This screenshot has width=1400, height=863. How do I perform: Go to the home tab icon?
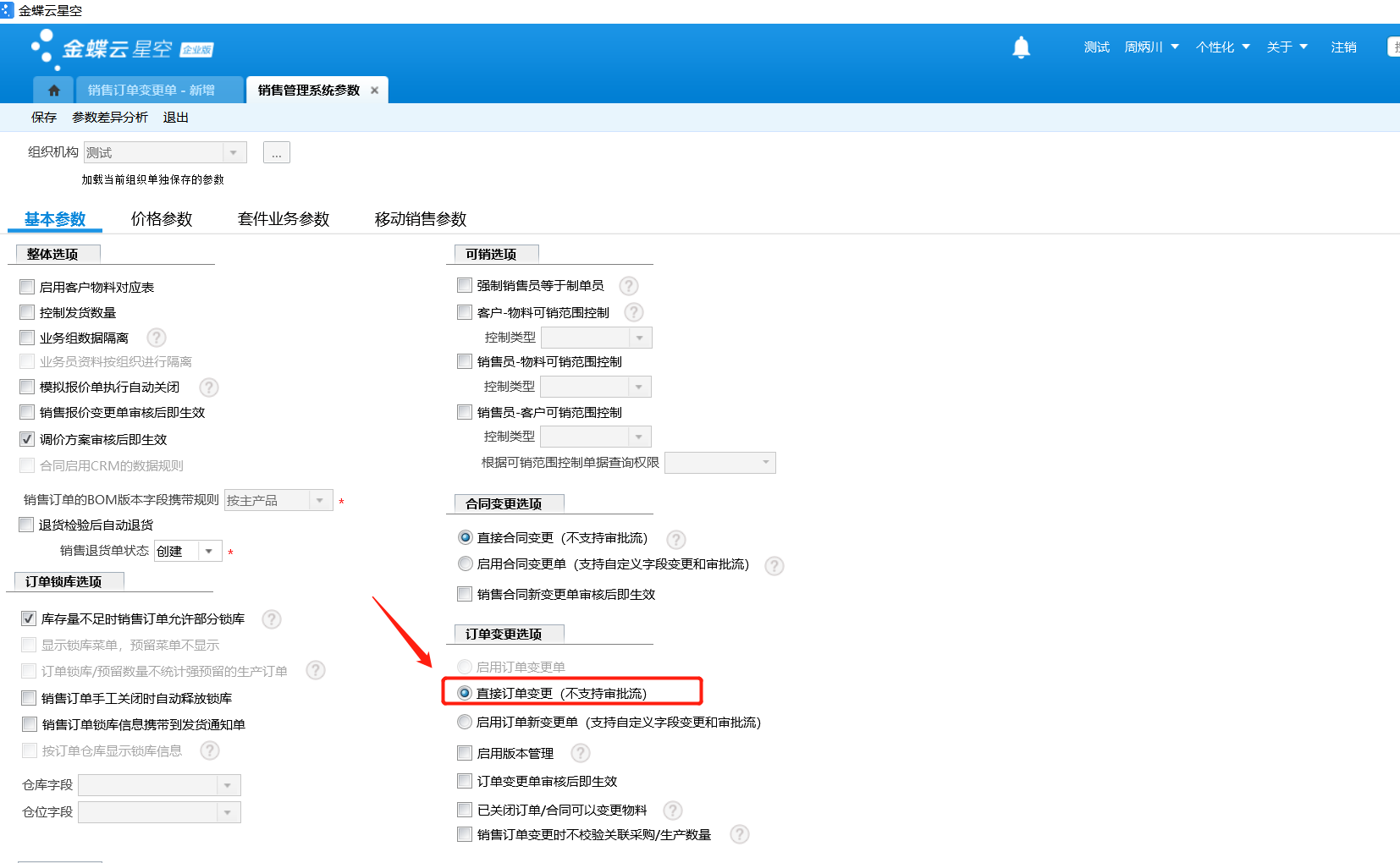click(x=54, y=91)
